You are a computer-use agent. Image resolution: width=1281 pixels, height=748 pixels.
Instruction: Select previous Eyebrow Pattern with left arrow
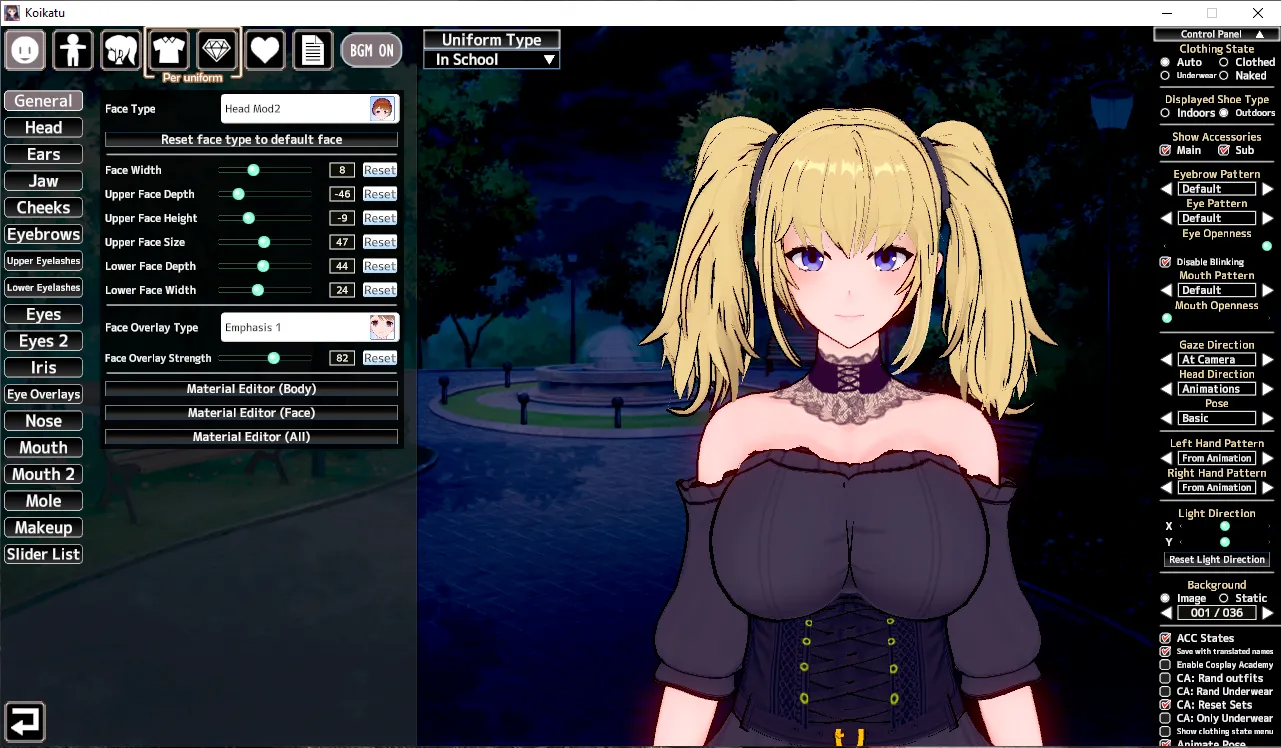1166,189
